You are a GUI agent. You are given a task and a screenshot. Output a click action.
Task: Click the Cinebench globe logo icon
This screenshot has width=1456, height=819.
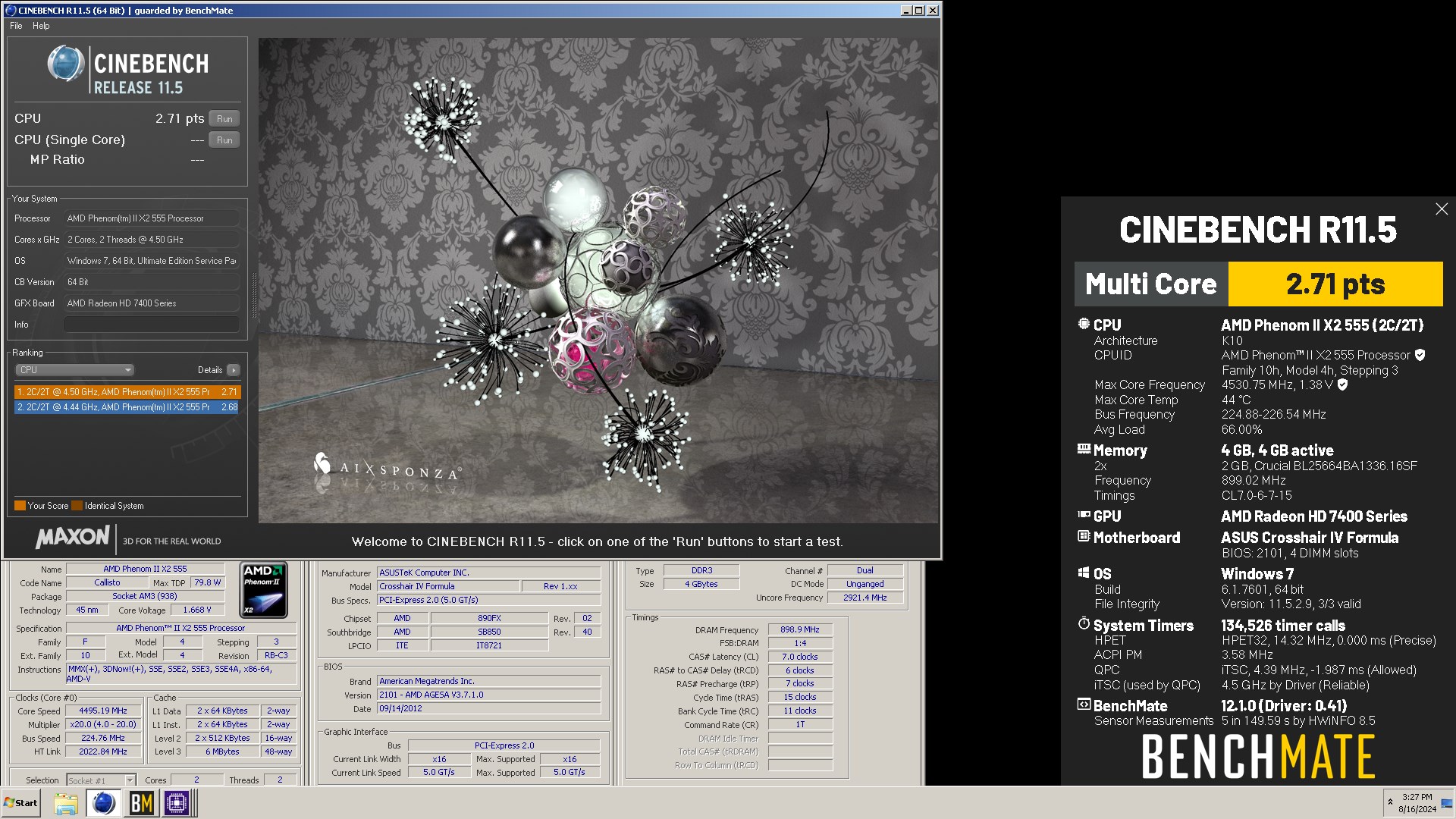[65, 64]
